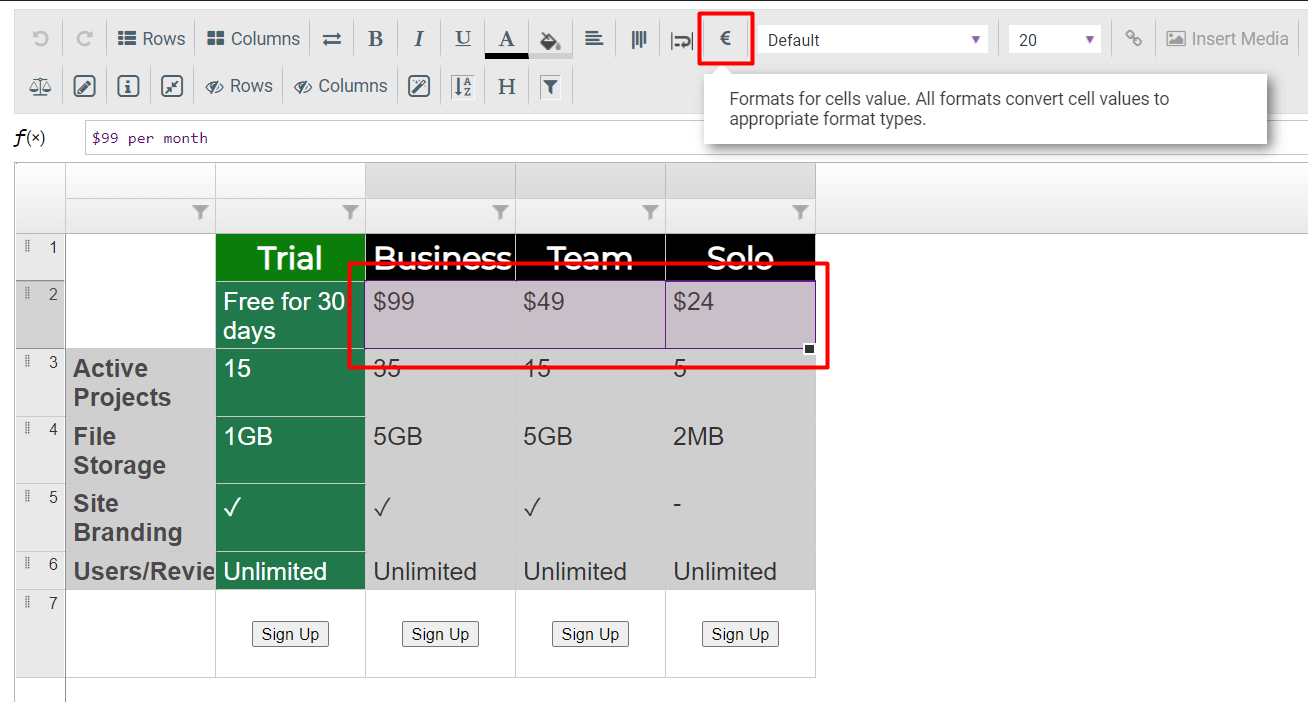Open the Default style dropdown
1308x702 pixels.
tap(872, 38)
